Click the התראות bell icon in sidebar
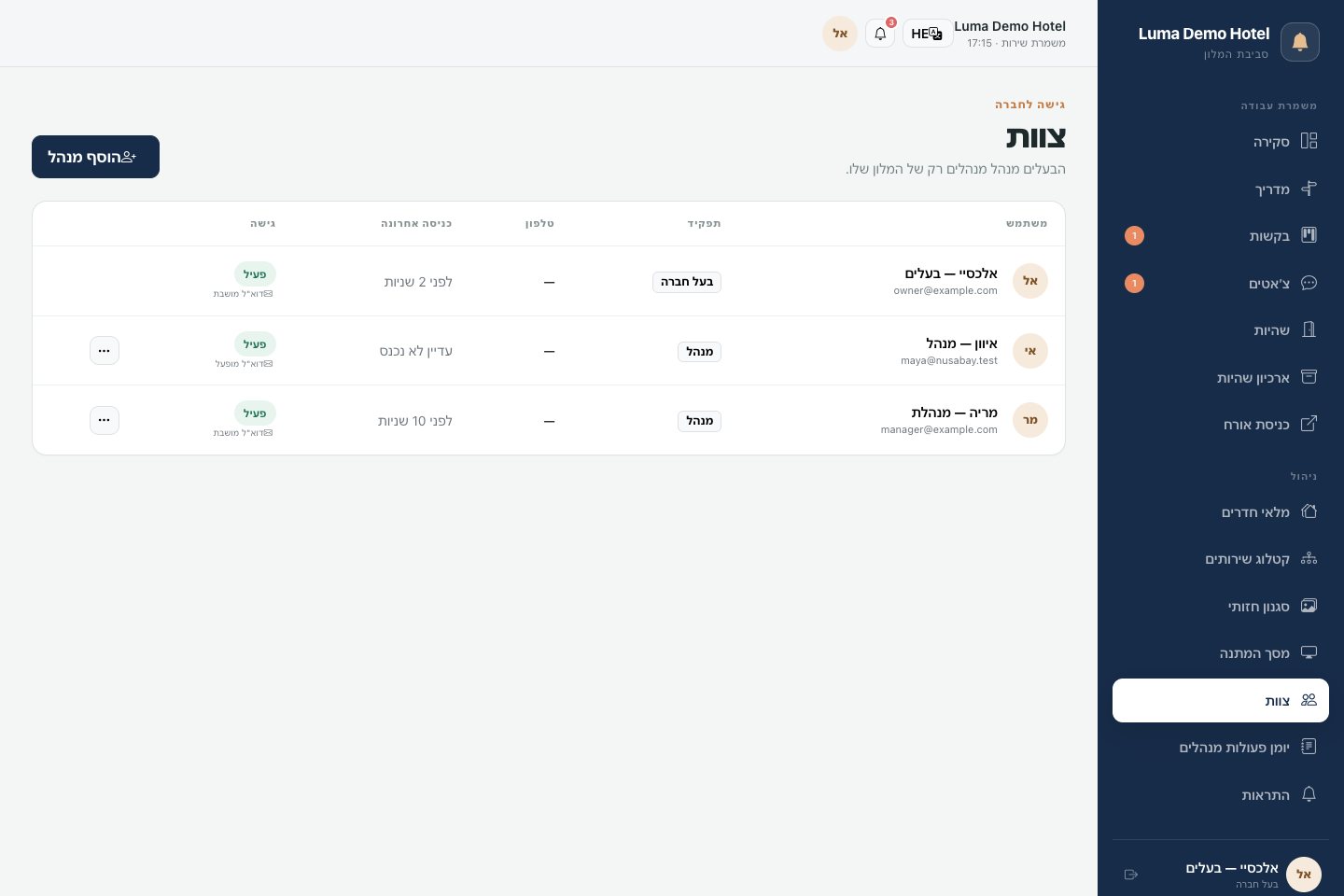This screenshot has width=1344, height=896. point(1309,794)
